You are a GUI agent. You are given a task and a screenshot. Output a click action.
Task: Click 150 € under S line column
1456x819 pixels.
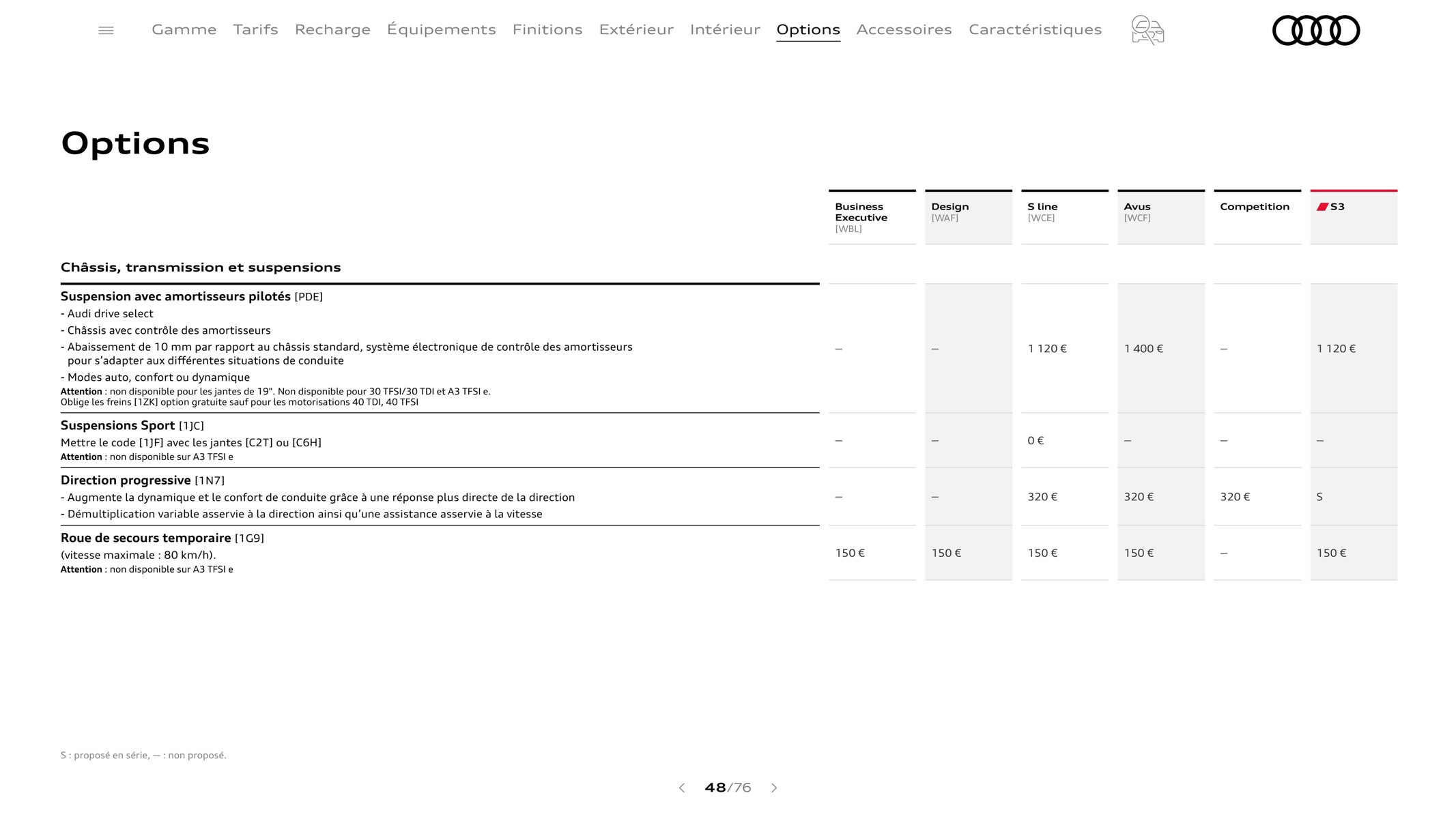pos(1042,554)
